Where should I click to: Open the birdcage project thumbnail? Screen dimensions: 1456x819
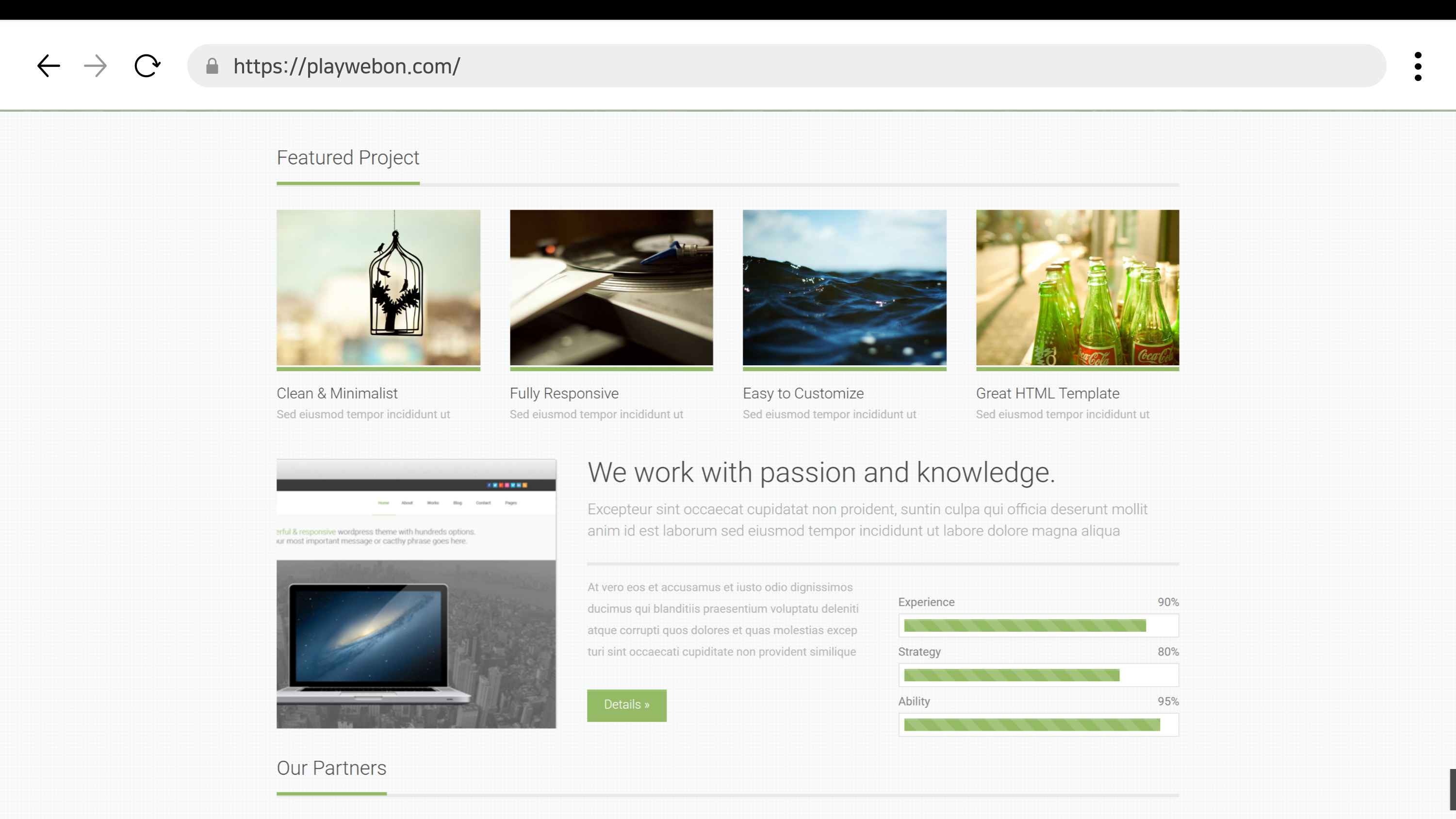point(378,288)
